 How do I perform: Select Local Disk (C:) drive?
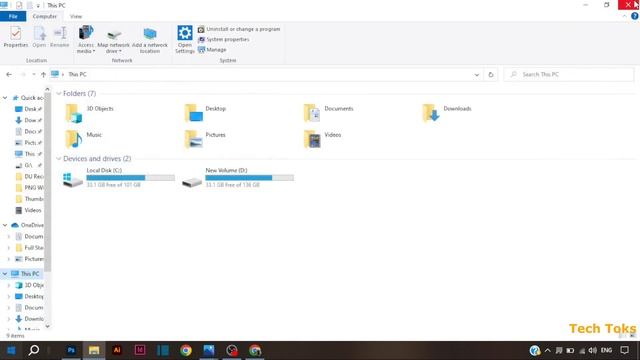[x=118, y=178]
